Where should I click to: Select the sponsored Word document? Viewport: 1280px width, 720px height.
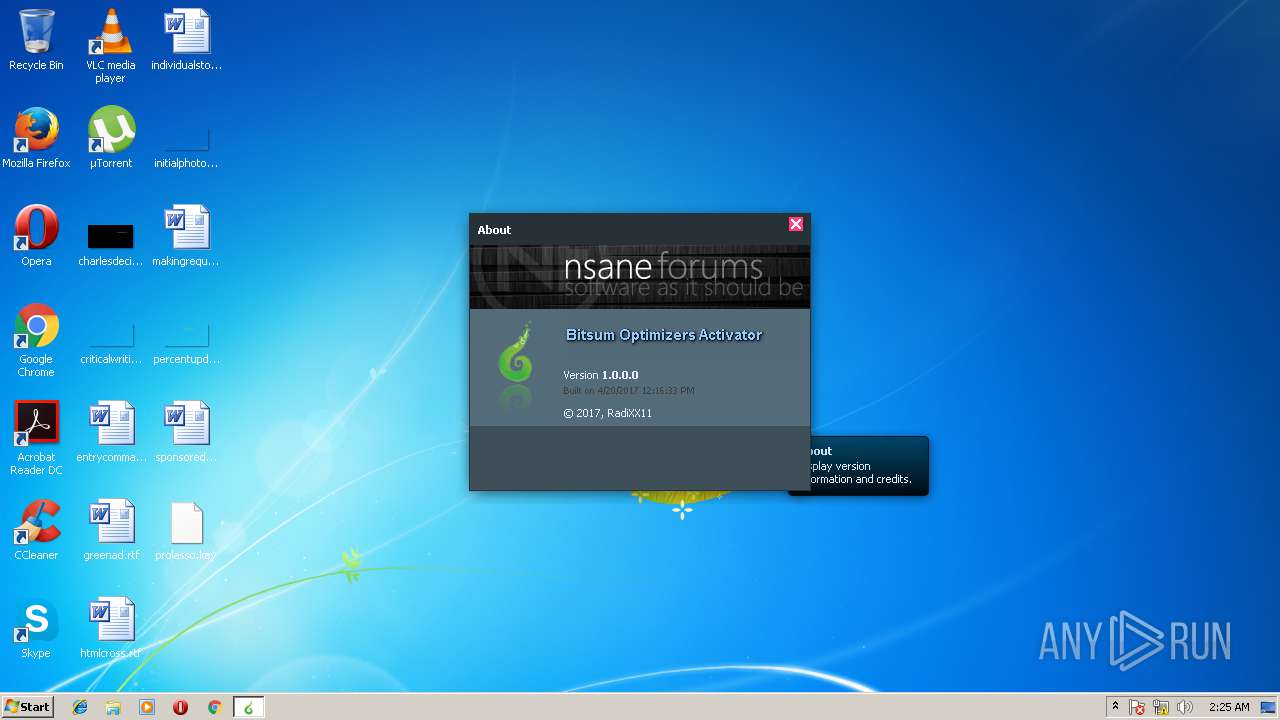tap(186, 432)
